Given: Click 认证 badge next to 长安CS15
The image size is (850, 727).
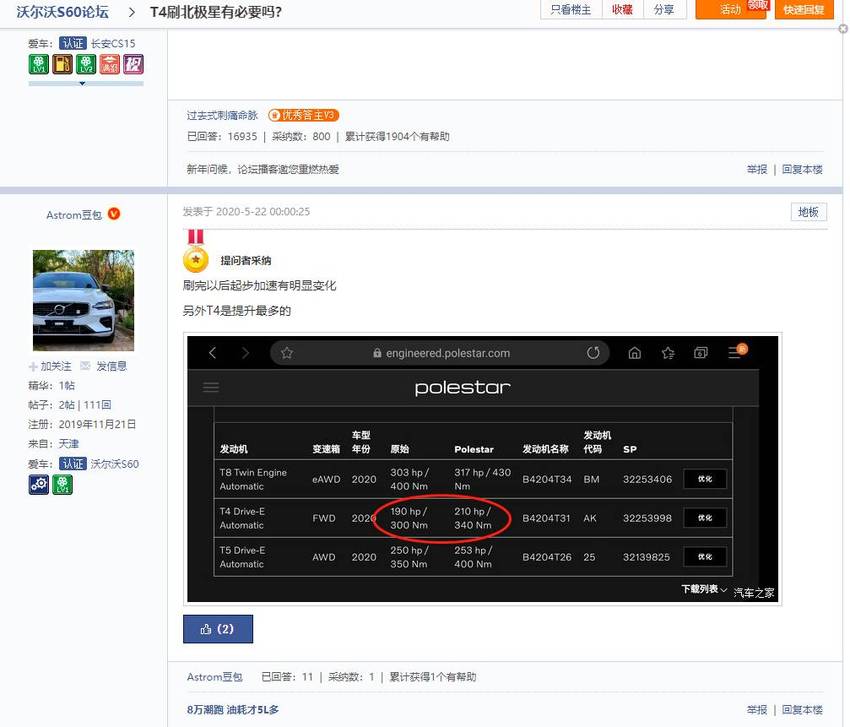Looking at the screenshot, I should (x=73, y=43).
